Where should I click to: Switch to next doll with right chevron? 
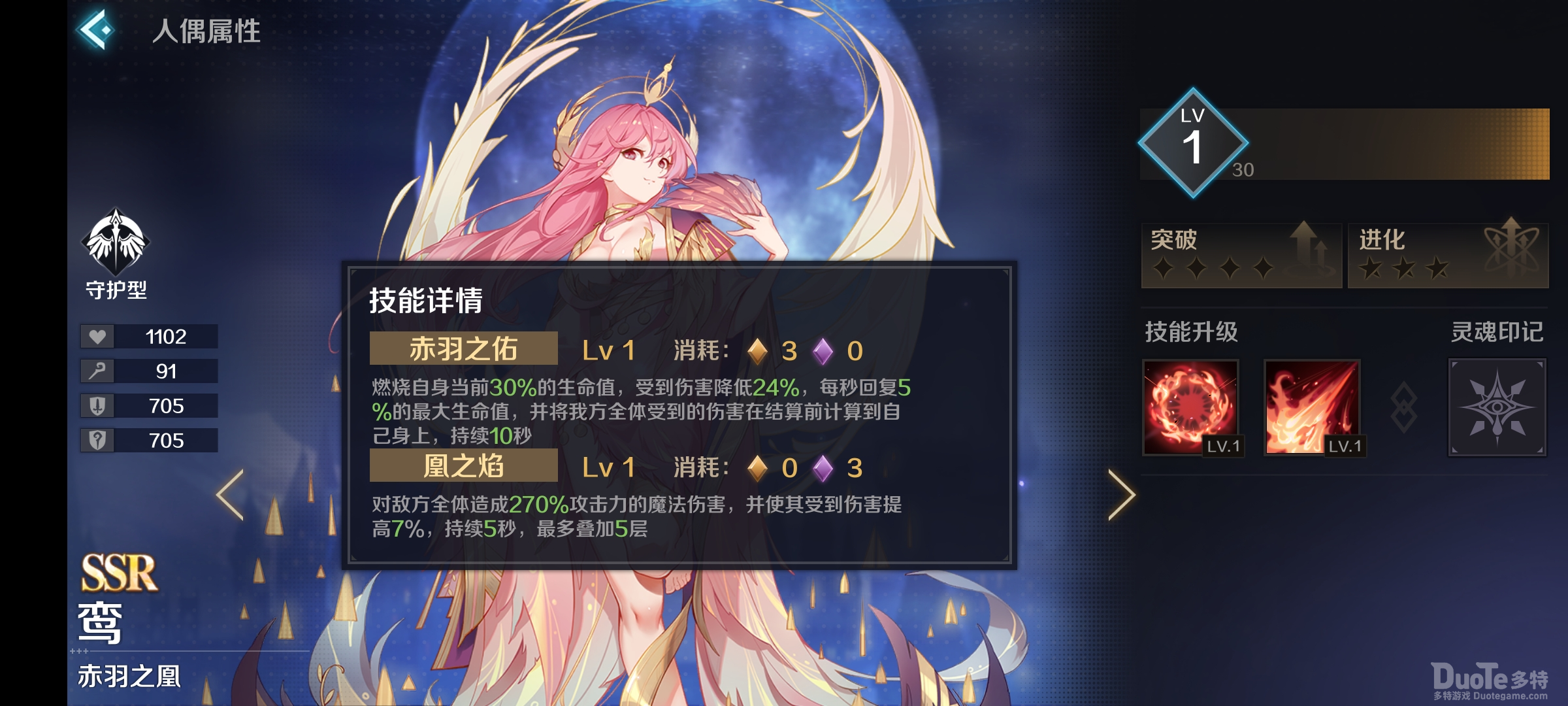coord(1122,495)
